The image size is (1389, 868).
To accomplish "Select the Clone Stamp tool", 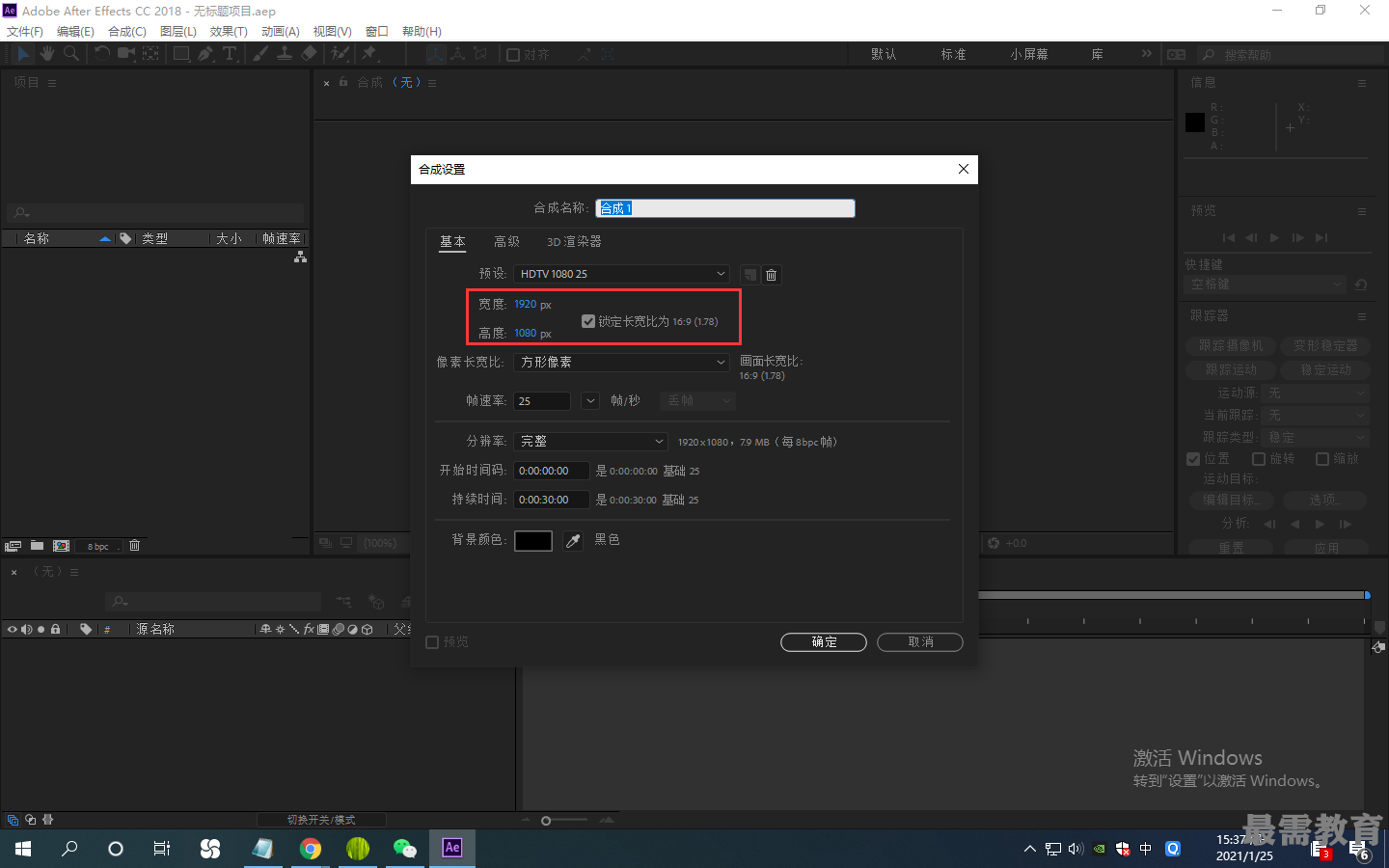I will click(285, 54).
